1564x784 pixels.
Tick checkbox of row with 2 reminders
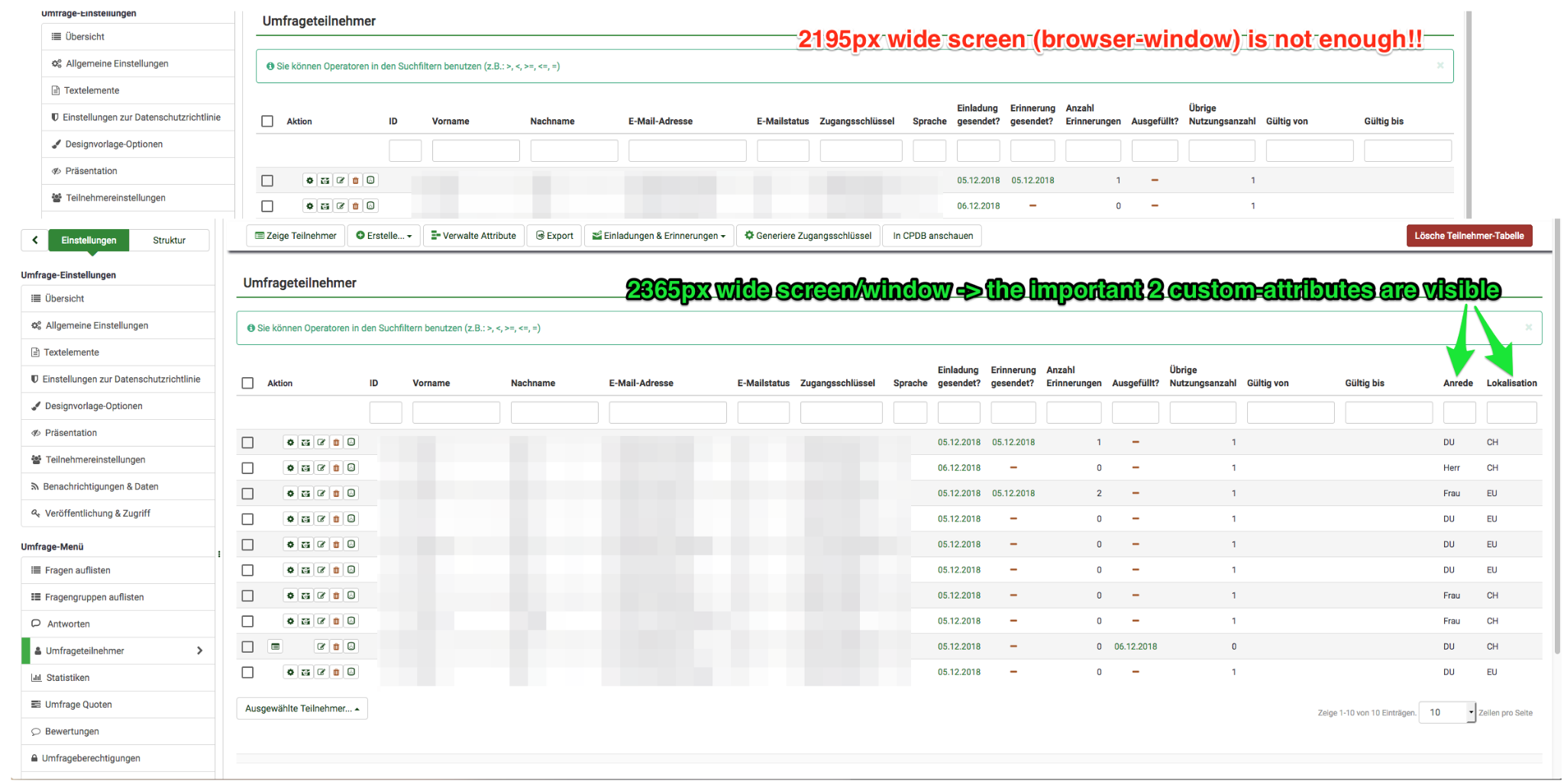tap(247, 493)
